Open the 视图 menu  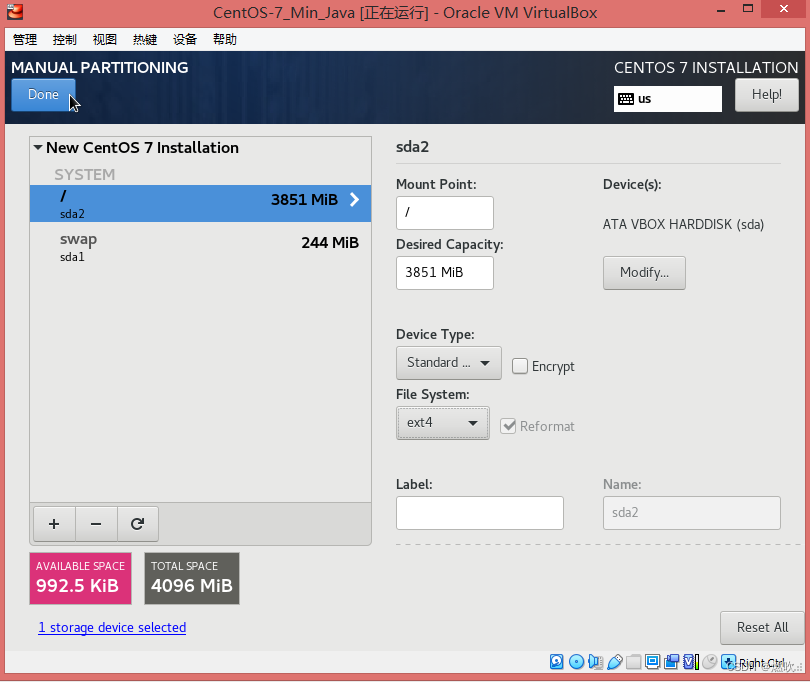coord(104,39)
